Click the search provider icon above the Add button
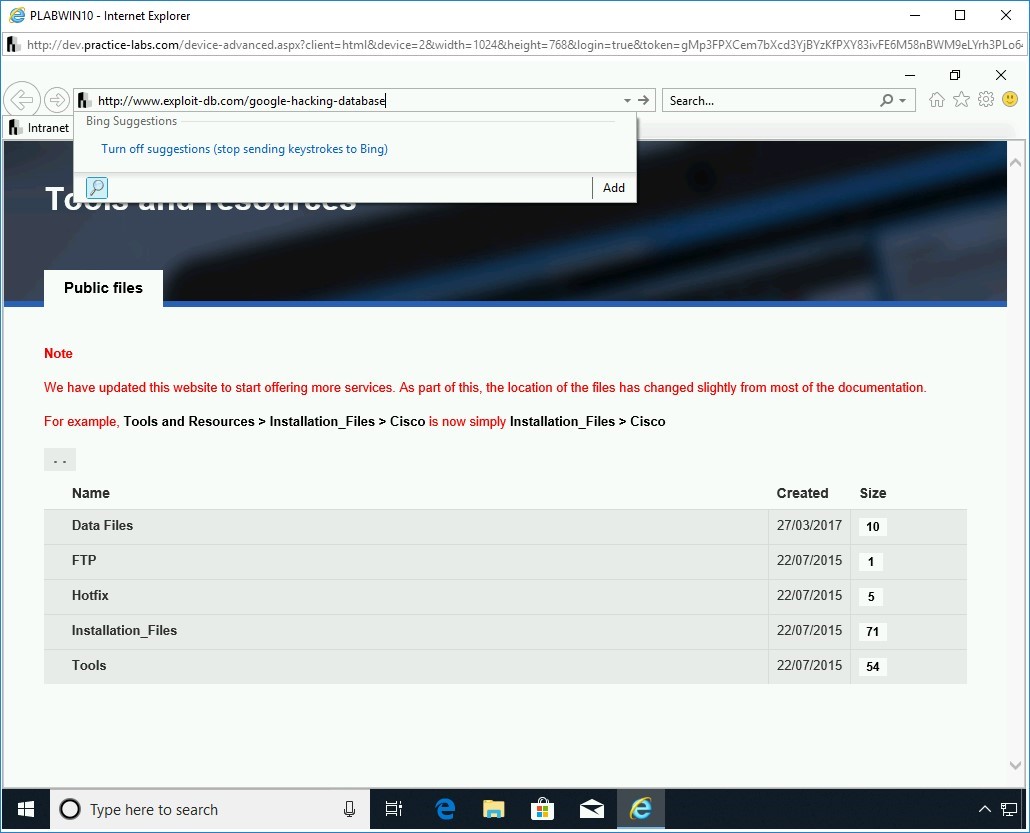This screenshot has height=833, width=1030. point(97,187)
